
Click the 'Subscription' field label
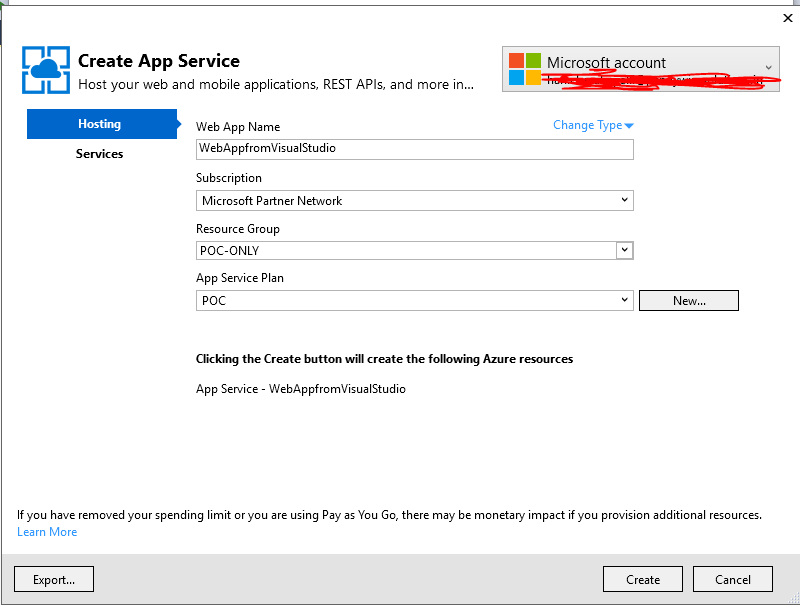click(x=229, y=178)
